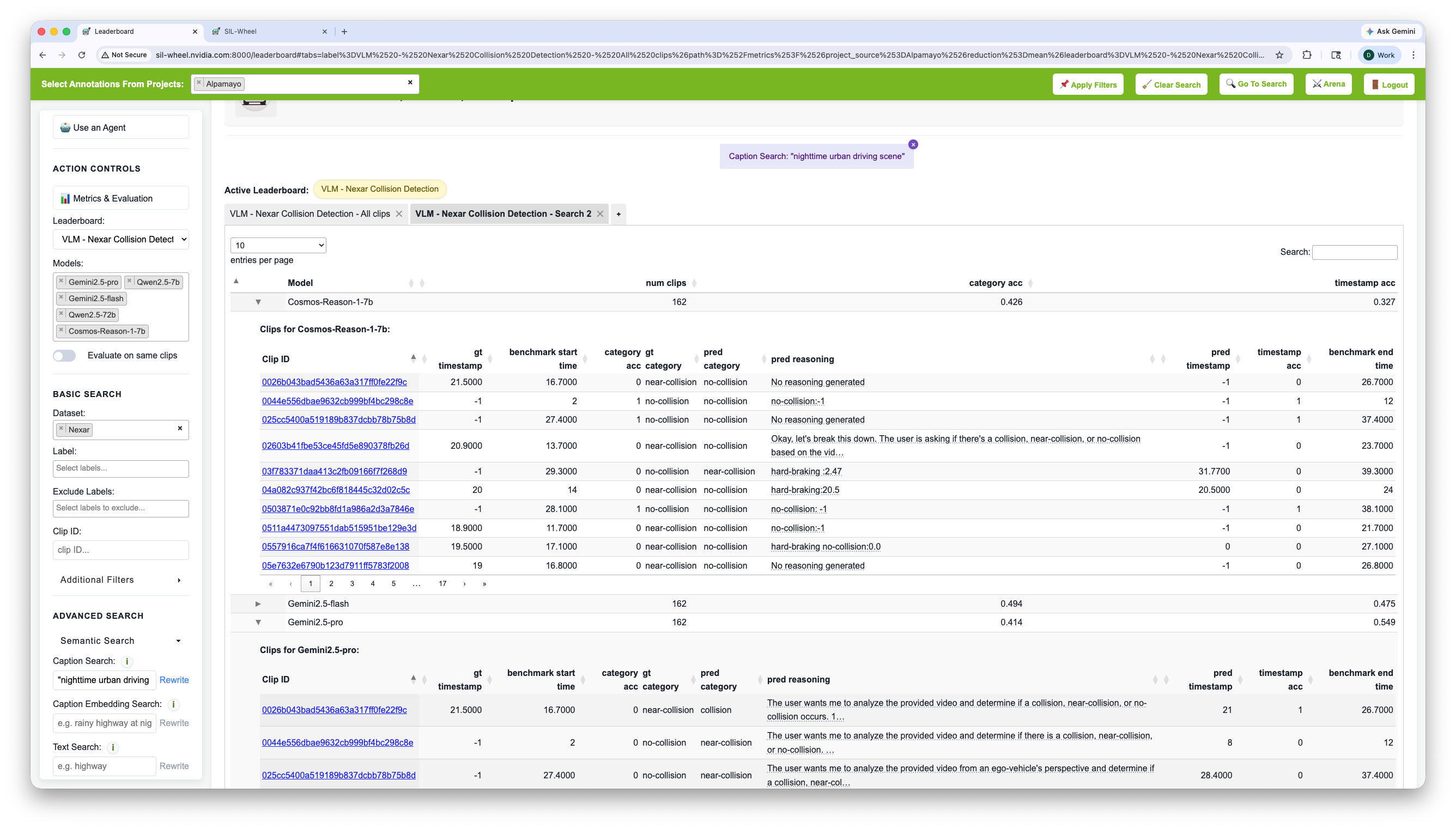Viewport: 1456px width, 829px height.
Task: Jump to page 17 of Cosmos clips
Action: pos(442,584)
